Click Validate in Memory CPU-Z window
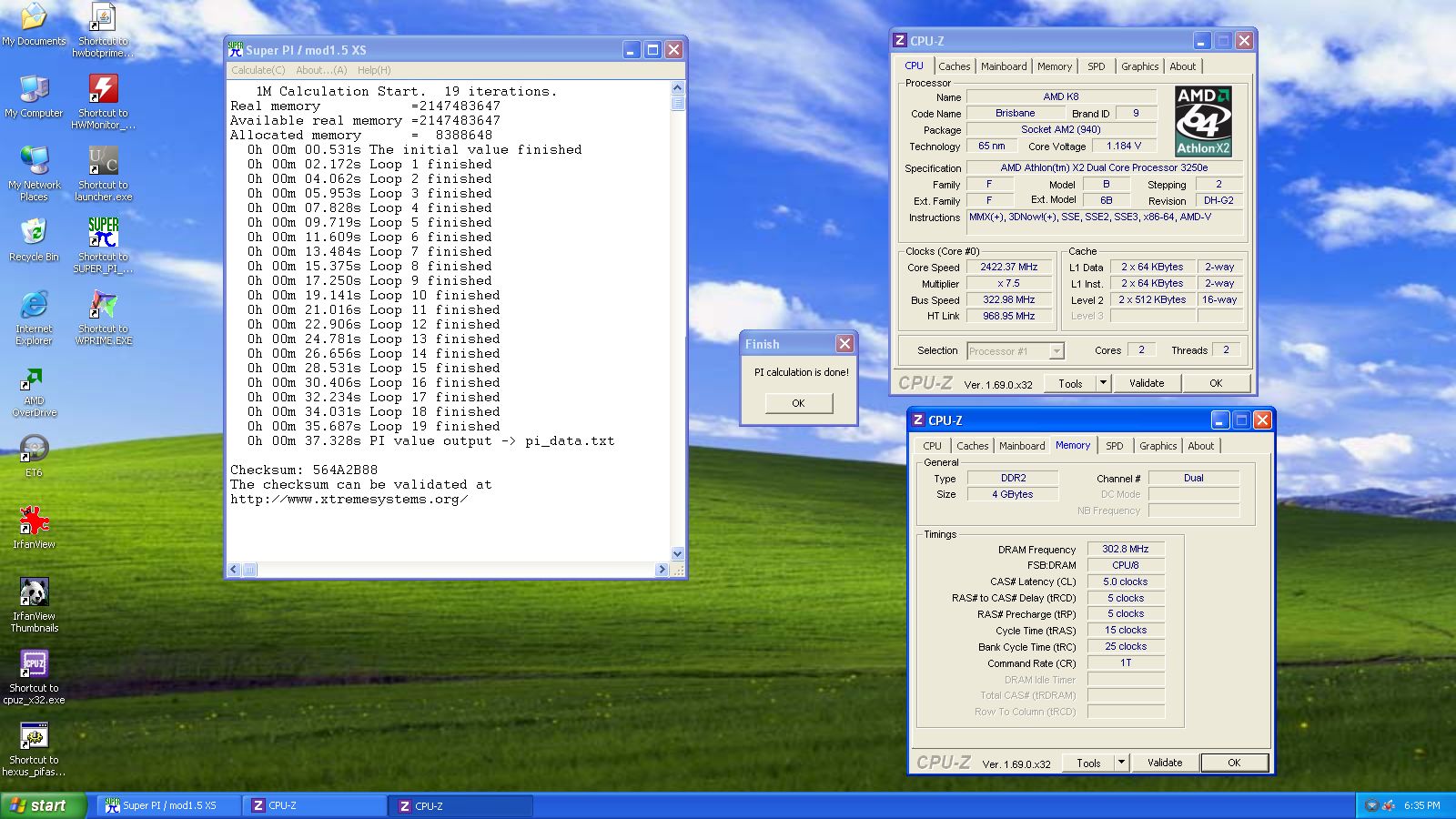Viewport: 1456px width, 819px height. (1165, 763)
